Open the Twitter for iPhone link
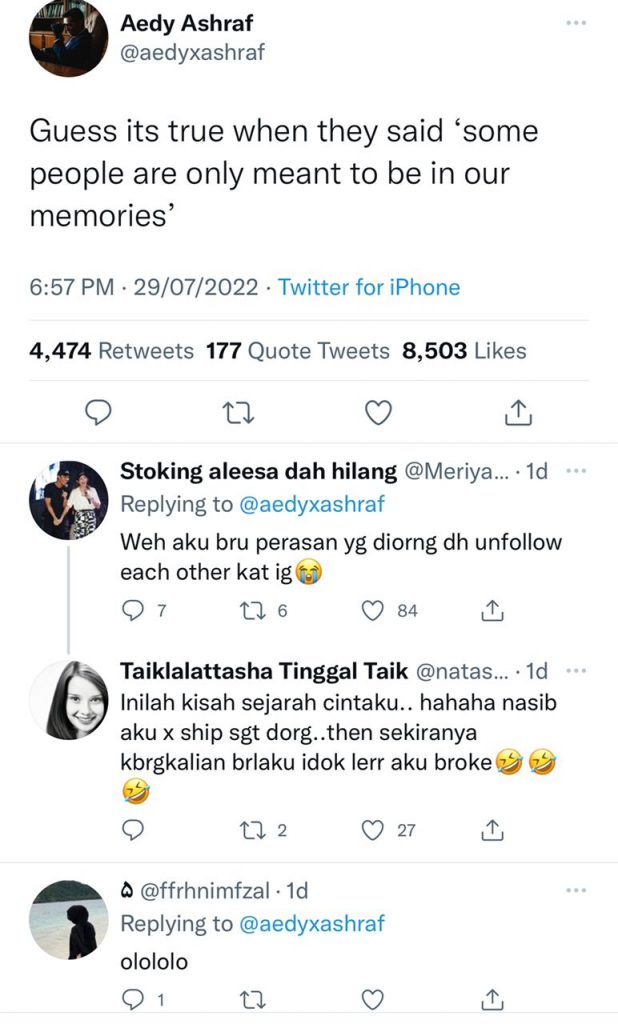The height and width of the screenshot is (1024, 618). point(369,287)
